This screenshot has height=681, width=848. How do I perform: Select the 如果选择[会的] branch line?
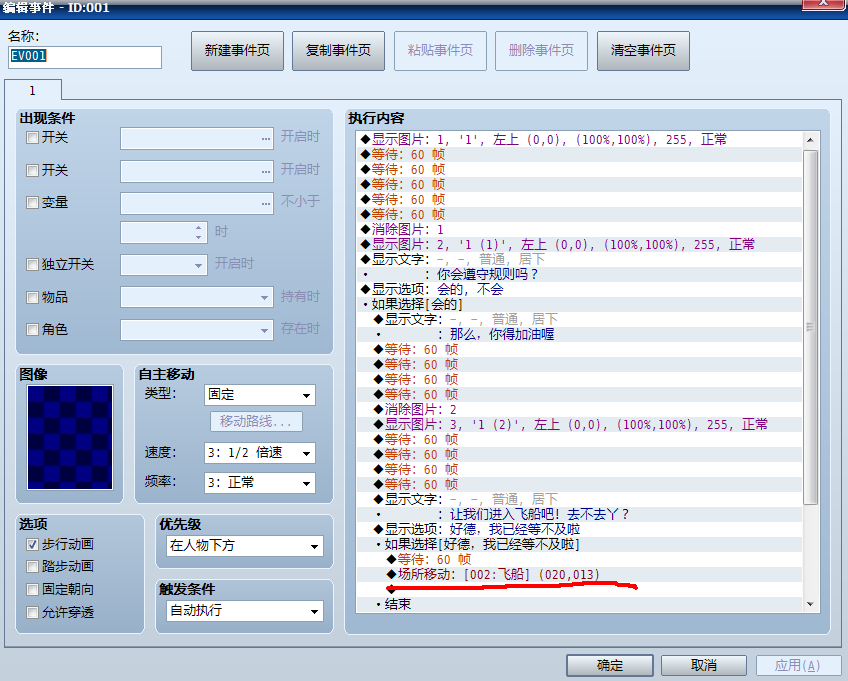coord(580,305)
